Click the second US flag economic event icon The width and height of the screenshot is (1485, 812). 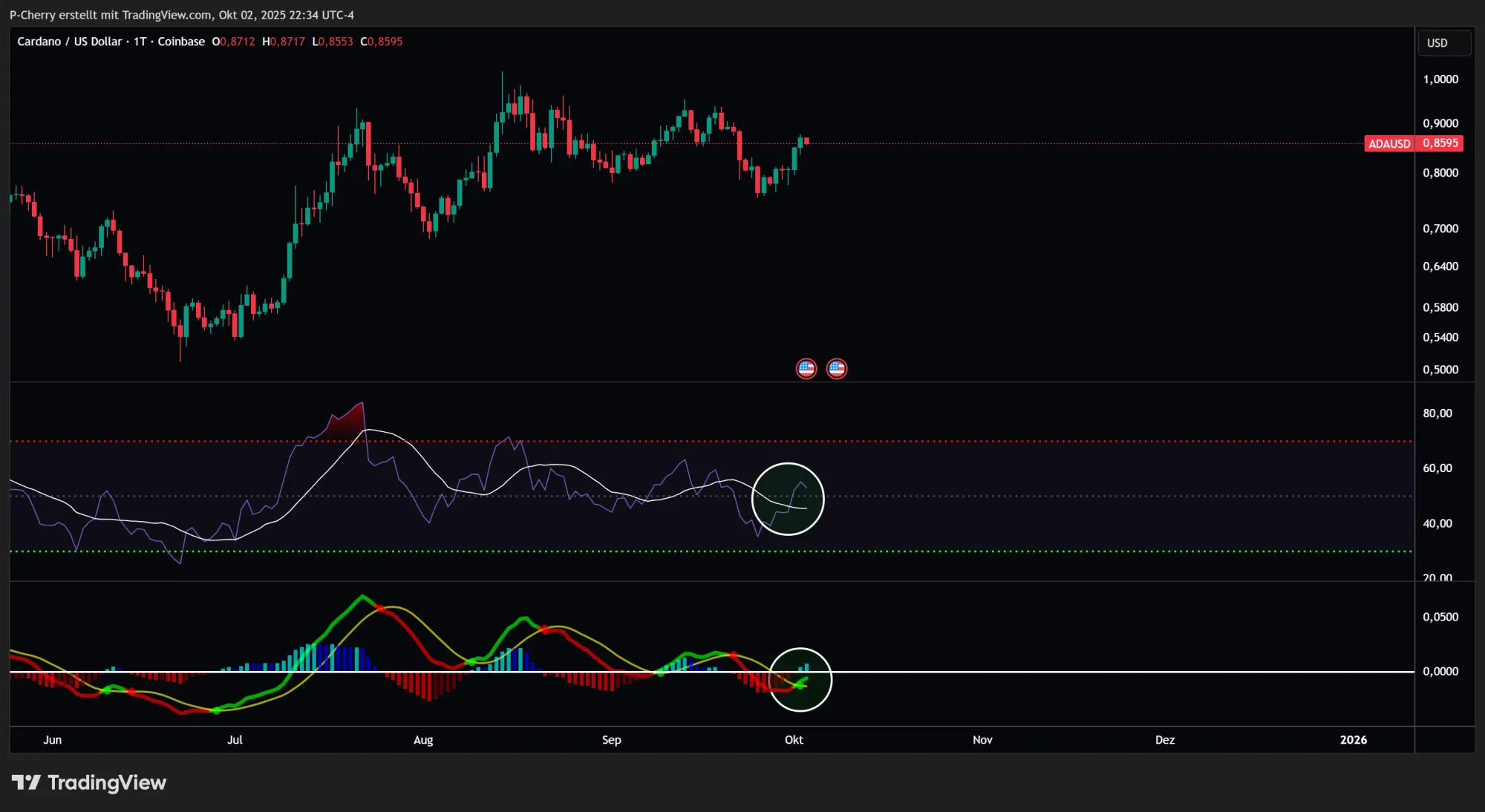pyautogui.click(x=837, y=368)
